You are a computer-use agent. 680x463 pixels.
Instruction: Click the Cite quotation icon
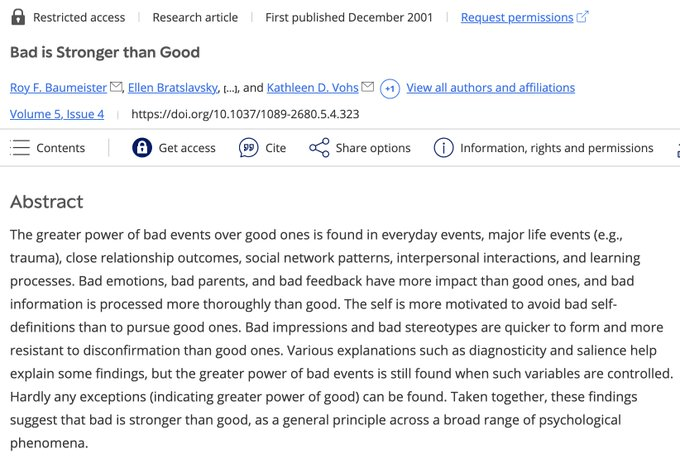coord(249,148)
